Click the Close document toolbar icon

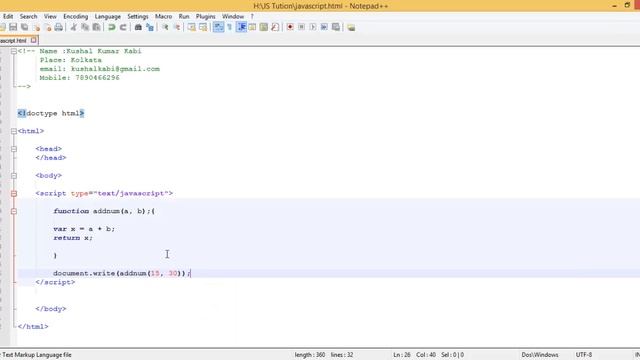(36, 27)
